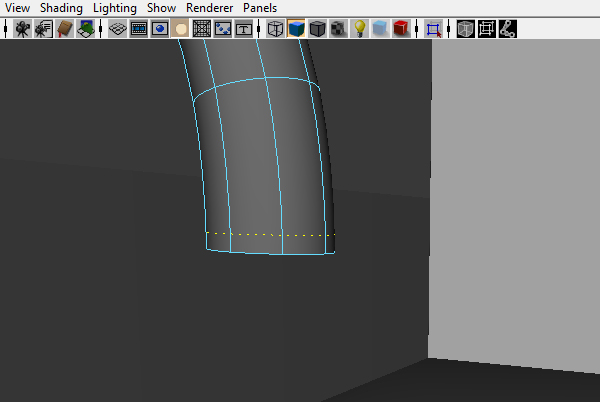The height and width of the screenshot is (402, 600).
Task: Open the Panels menu
Action: pyautogui.click(x=260, y=8)
